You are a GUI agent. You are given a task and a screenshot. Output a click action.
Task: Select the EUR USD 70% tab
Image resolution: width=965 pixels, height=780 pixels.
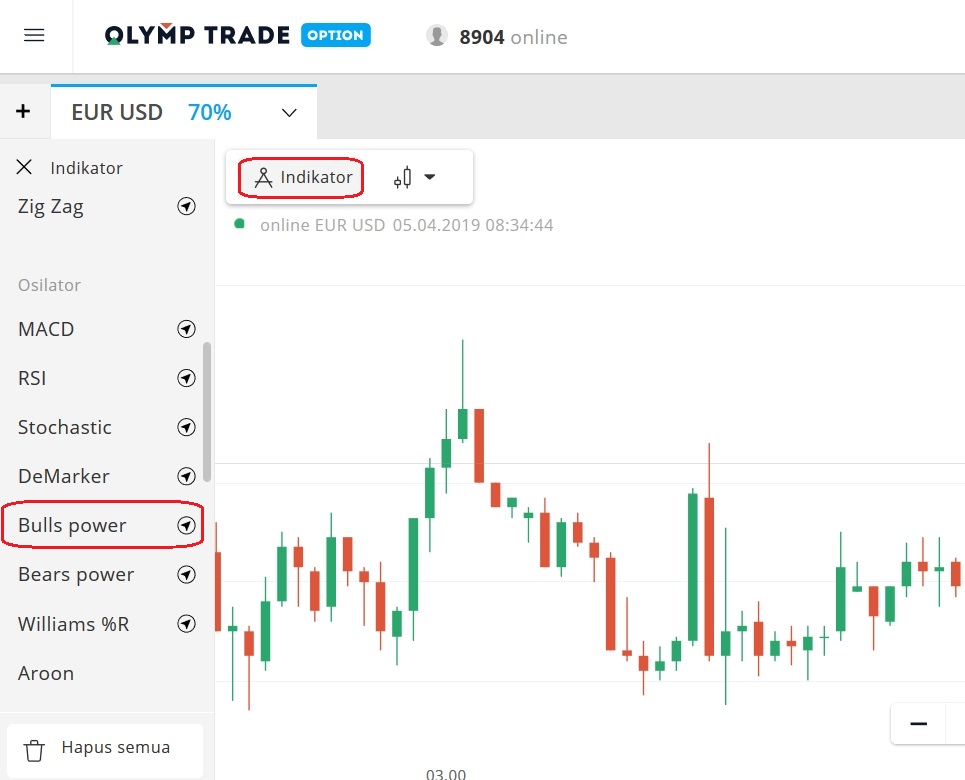pos(150,112)
